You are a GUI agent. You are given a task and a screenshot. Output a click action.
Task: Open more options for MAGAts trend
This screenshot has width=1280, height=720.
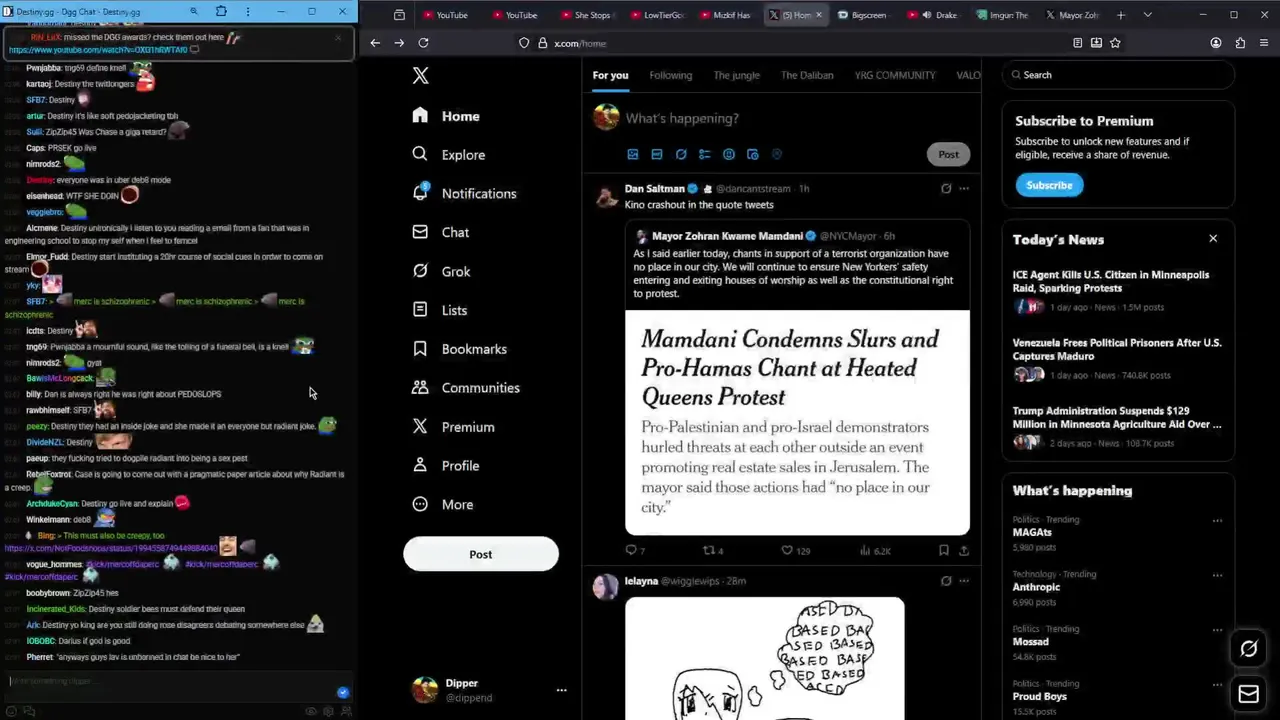[1217, 520]
